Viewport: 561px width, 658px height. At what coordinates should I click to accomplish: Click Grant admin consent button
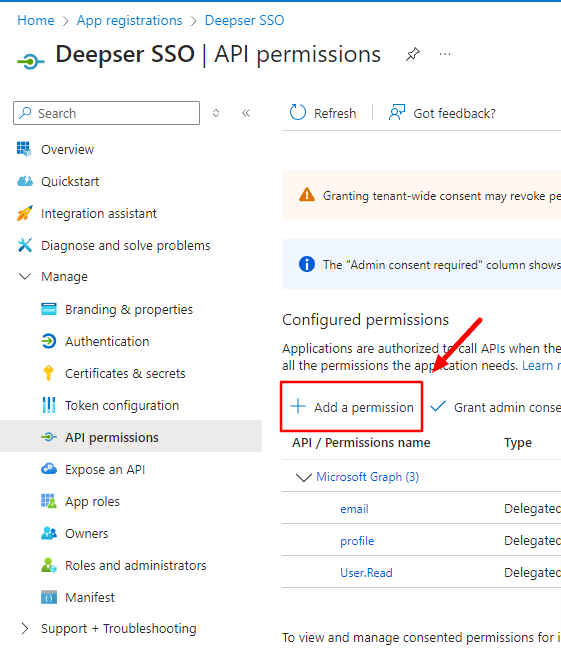point(495,407)
